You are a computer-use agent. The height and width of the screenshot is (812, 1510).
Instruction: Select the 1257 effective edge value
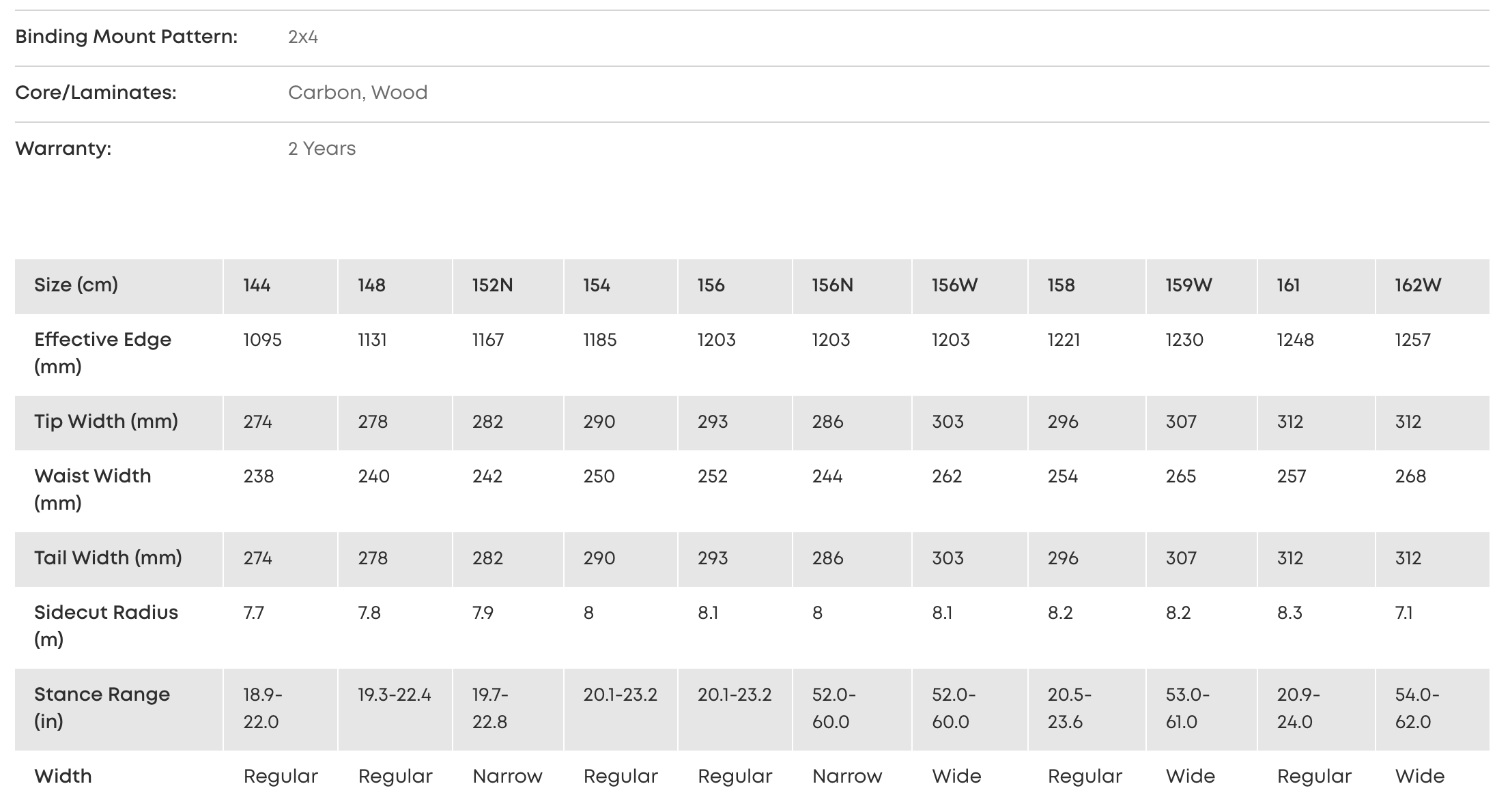(1412, 340)
